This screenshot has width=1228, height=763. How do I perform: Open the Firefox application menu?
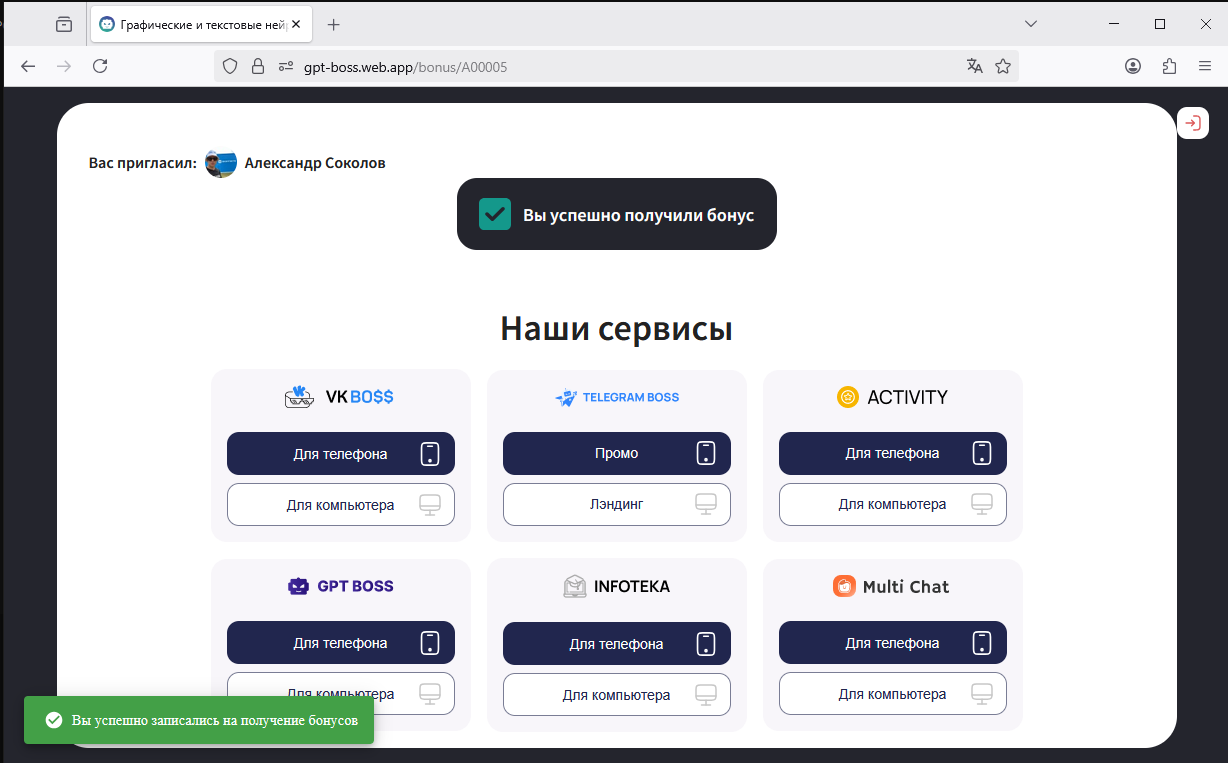(1205, 66)
